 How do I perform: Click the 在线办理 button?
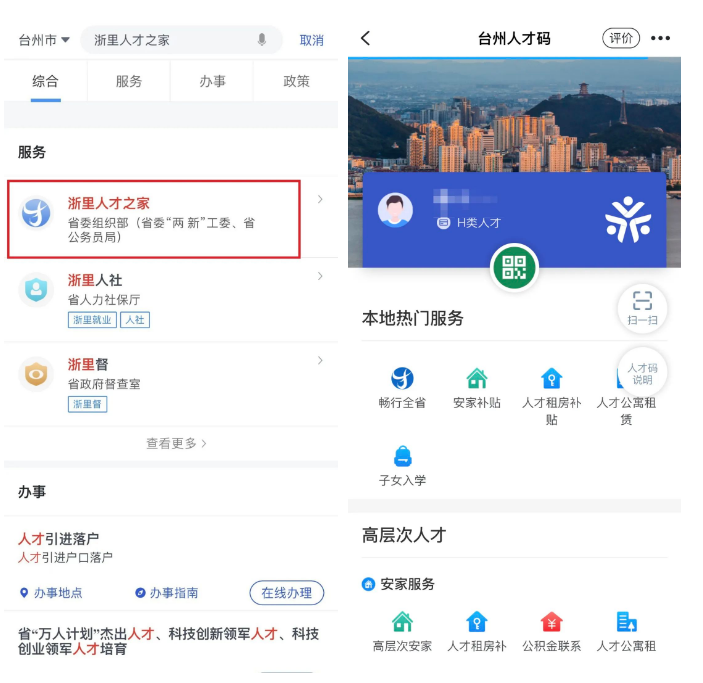(x=286, y=593)
